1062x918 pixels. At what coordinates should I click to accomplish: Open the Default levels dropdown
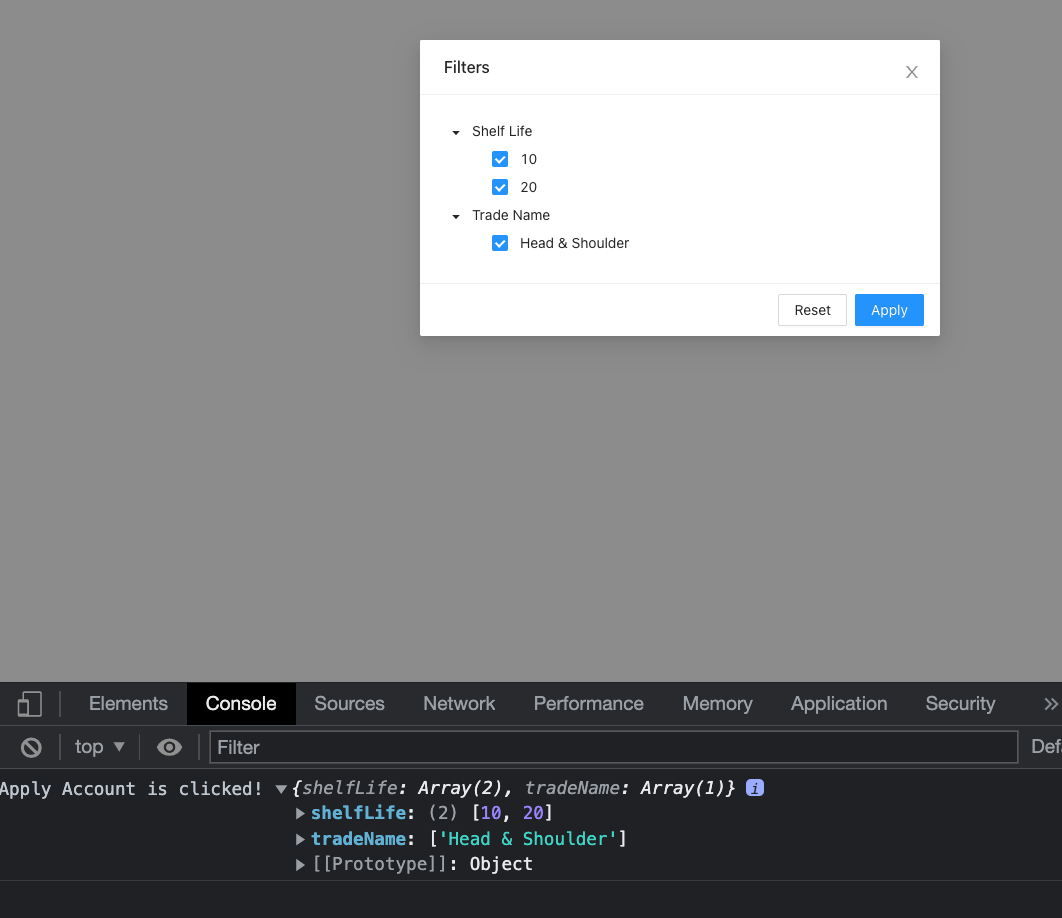click(1046, 747)
